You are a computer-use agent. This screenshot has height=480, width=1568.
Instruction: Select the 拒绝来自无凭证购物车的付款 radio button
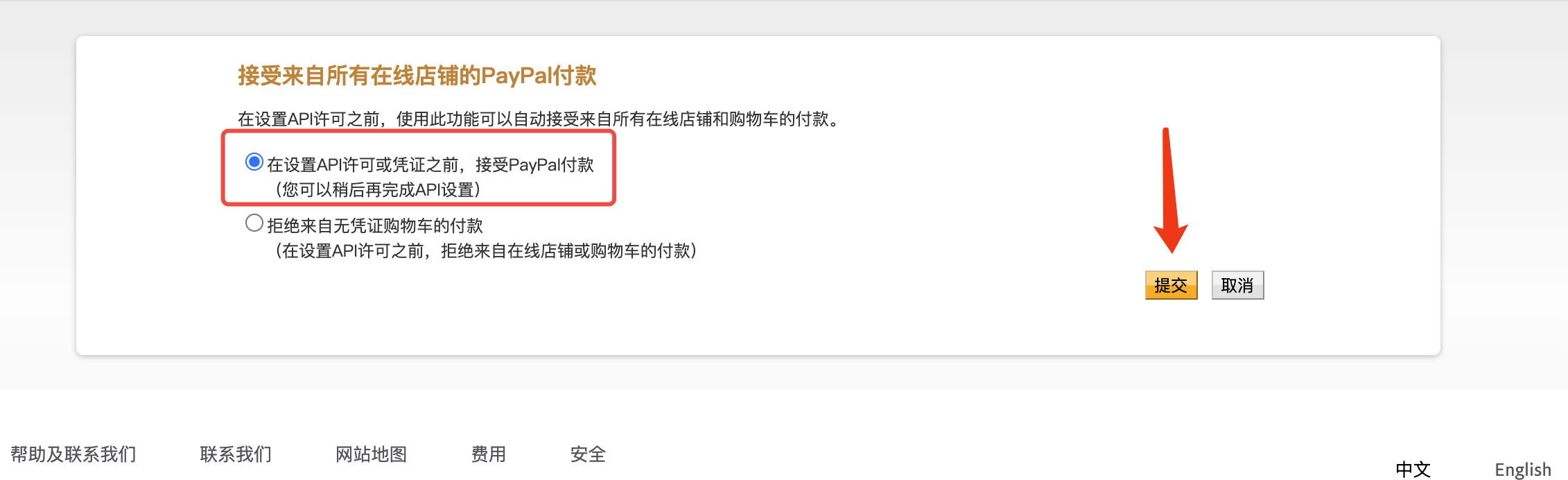coord(254,223)
